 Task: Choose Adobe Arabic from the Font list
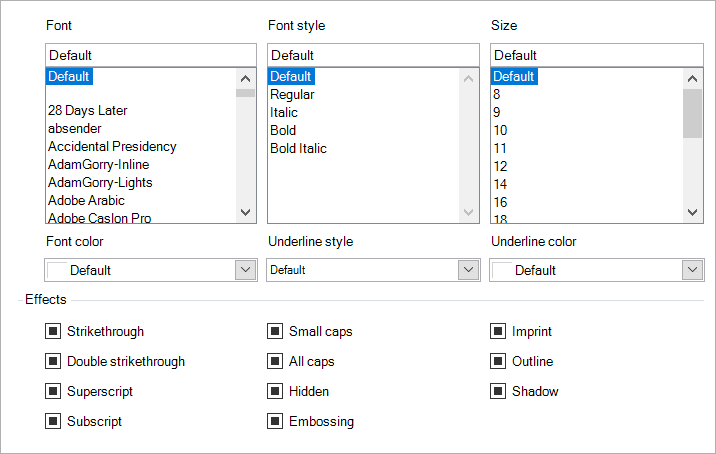[86, 201]
